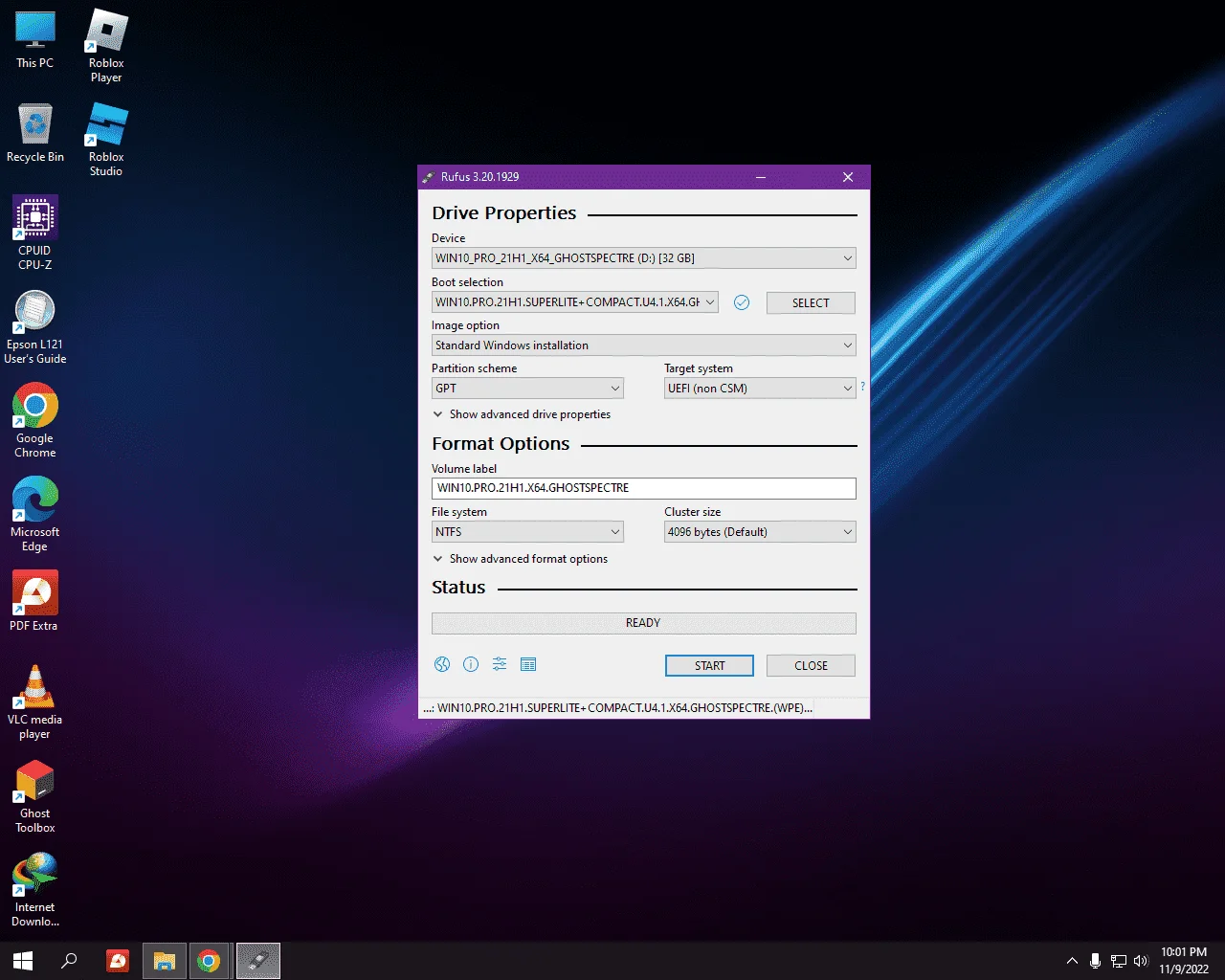
Task: Click the checksum checkmark icon beside boot selection
Action: tap(742, 302)
